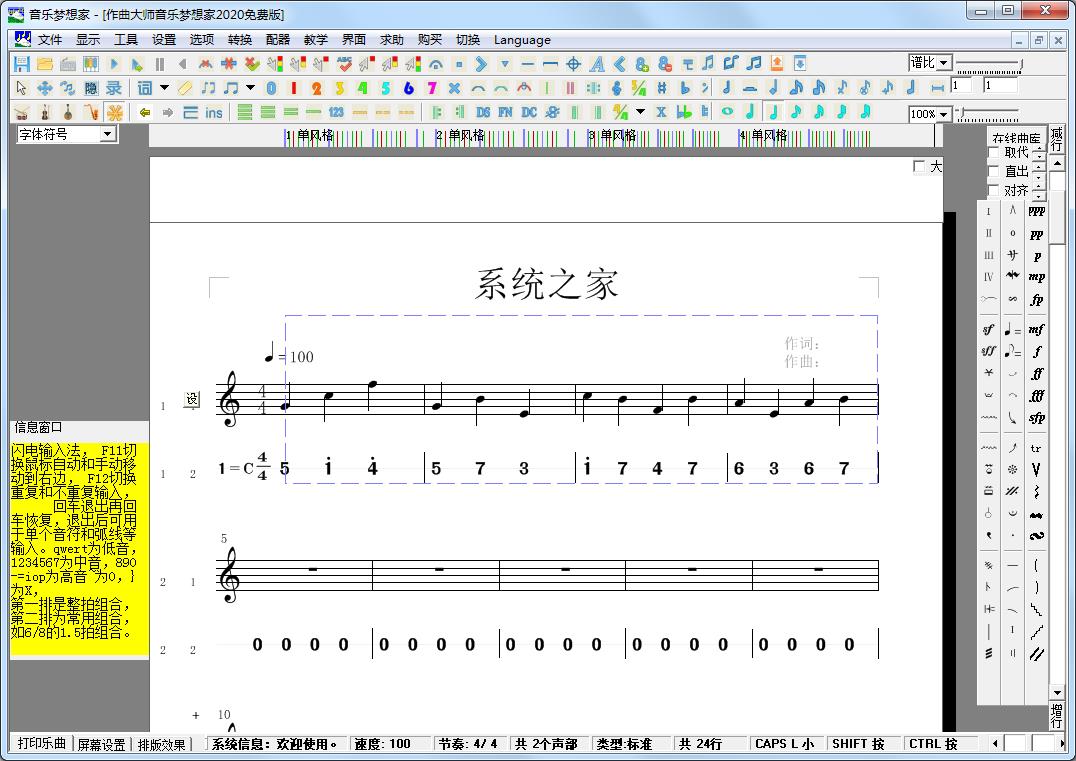Insert a treble clef symbol
This screenshot has width=1076, height=761.
click(616, 88)
